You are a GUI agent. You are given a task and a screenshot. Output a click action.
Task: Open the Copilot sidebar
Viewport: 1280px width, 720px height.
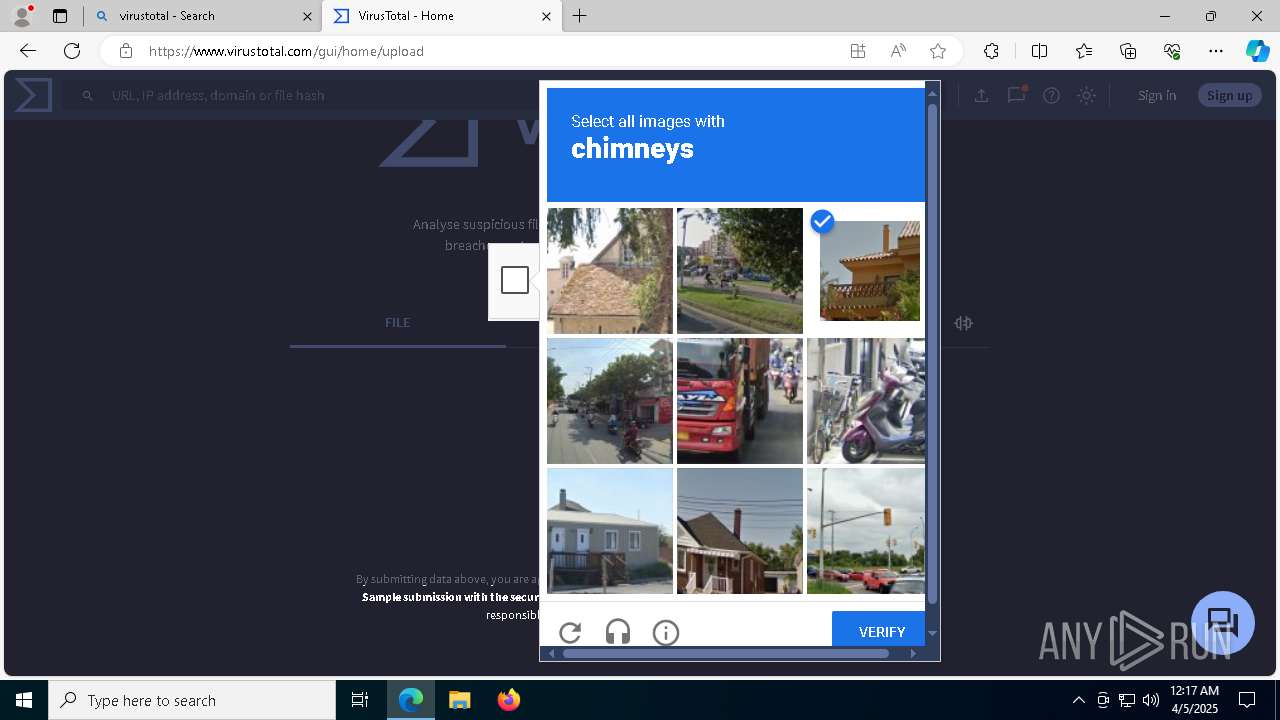[x=1257, y=51]
